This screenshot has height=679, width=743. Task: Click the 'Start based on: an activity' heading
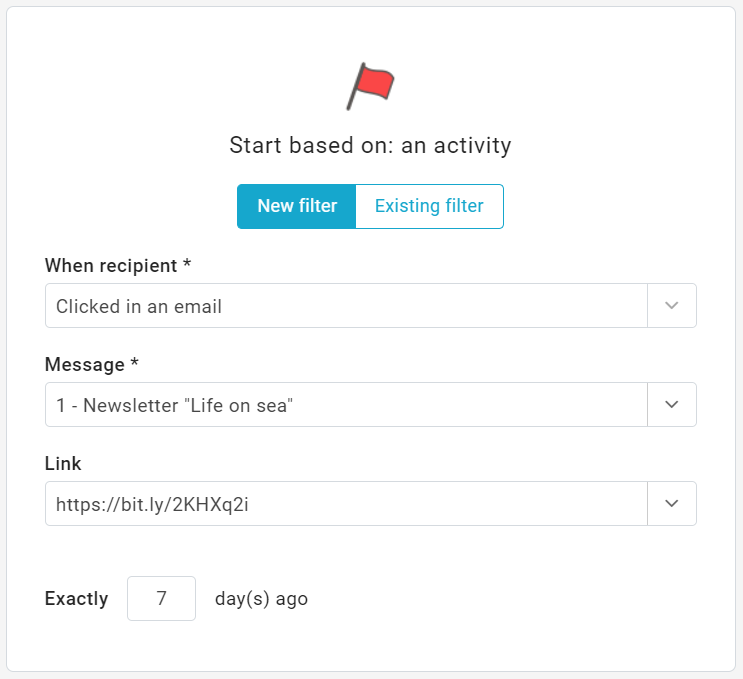[370, 146]
